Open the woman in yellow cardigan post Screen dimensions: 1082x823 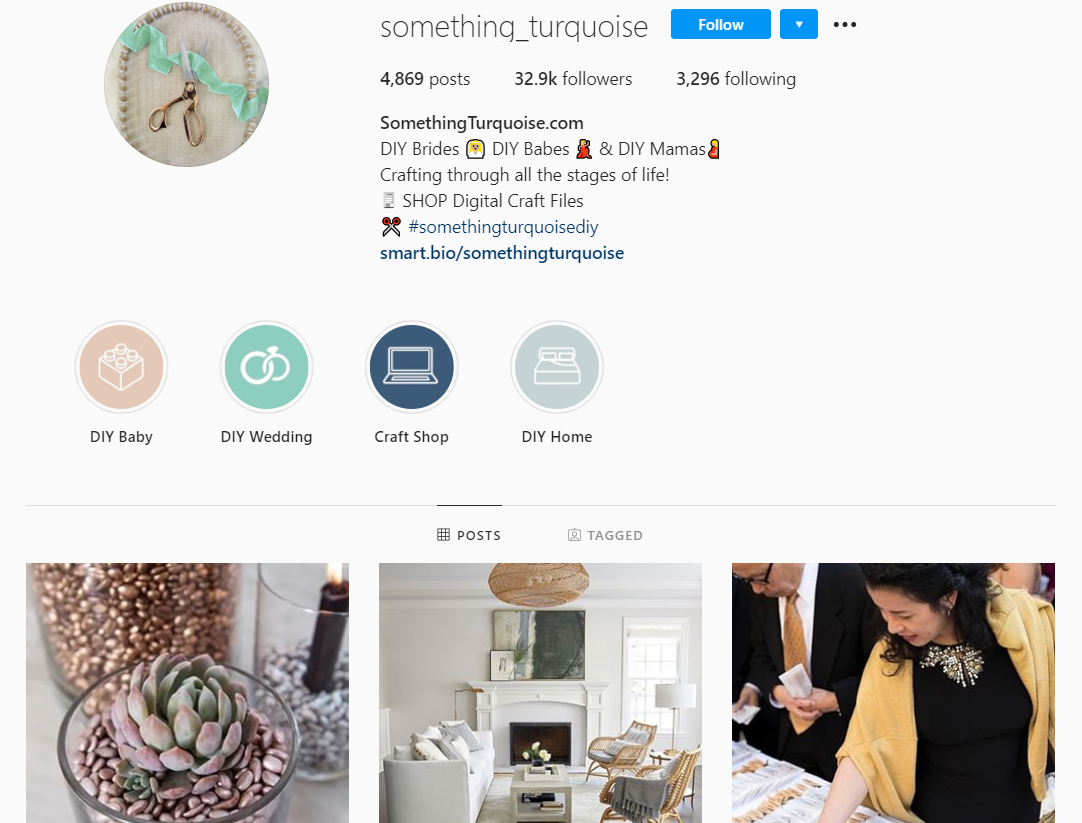click(893, 693)
